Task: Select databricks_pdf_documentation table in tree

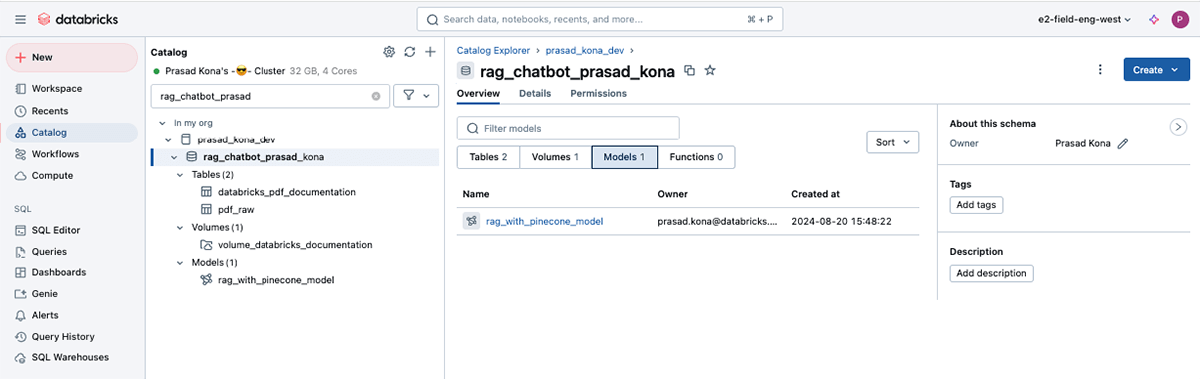Action: tap(286, 192)
